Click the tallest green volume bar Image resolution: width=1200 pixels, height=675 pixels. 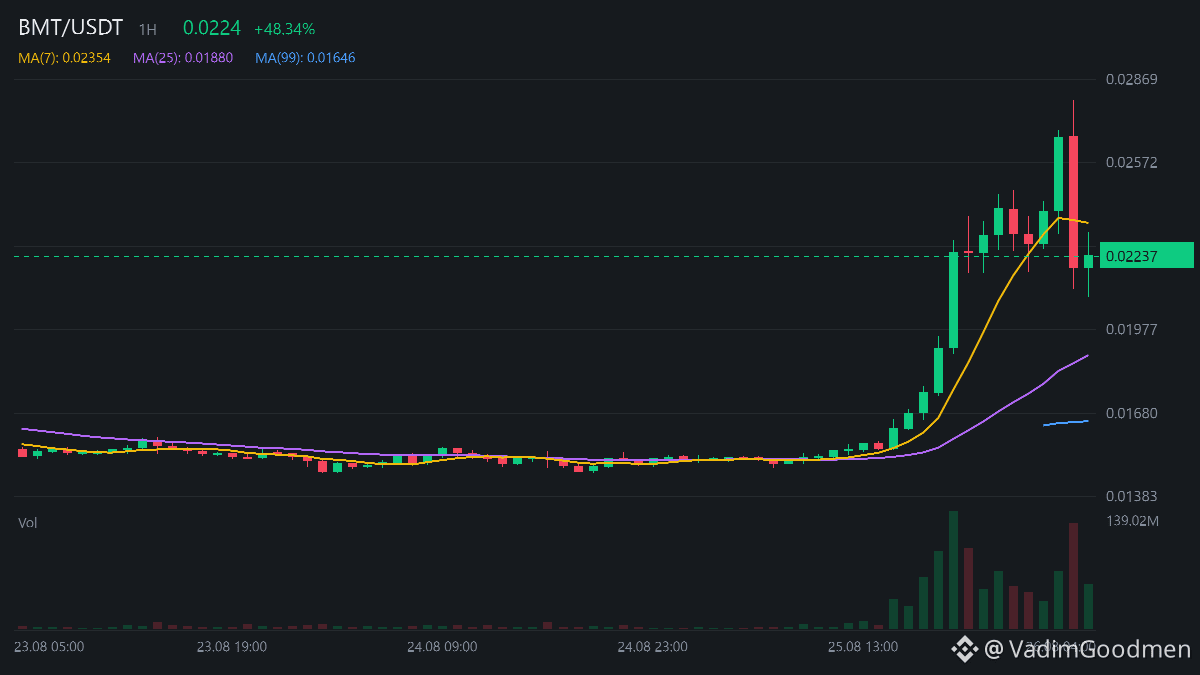953,570
